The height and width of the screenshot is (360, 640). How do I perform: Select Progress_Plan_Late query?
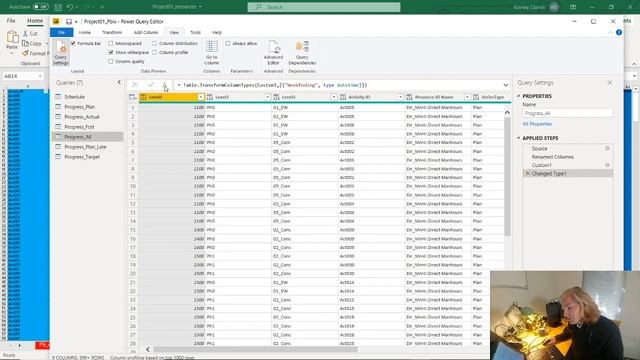point(88,147)
